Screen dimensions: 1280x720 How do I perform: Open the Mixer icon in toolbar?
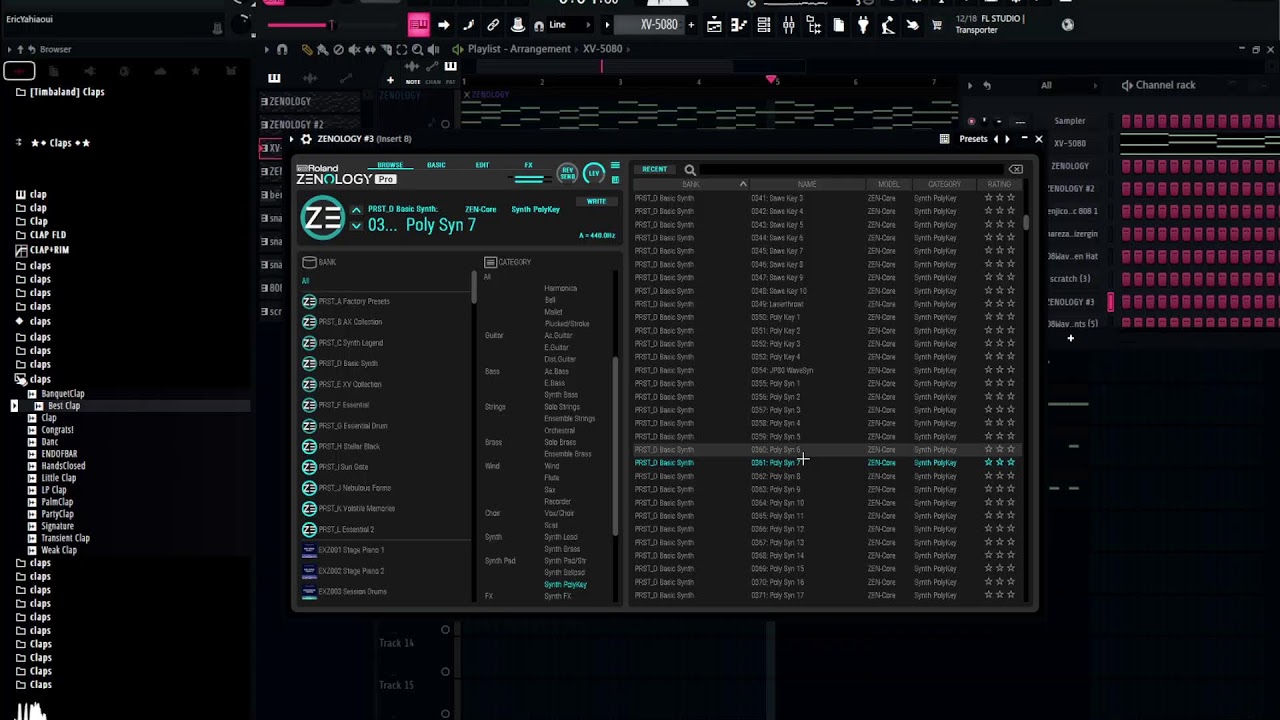[x=789, y=25]
